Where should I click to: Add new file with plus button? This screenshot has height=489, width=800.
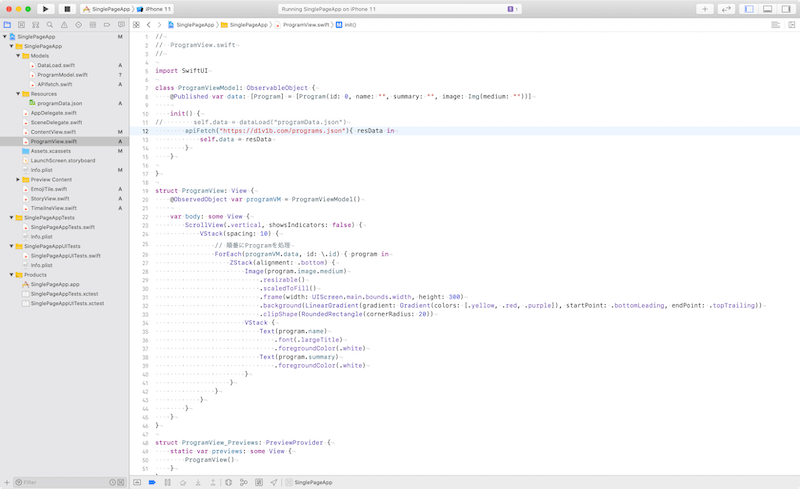pyautogui.click(x=7, y=482)
